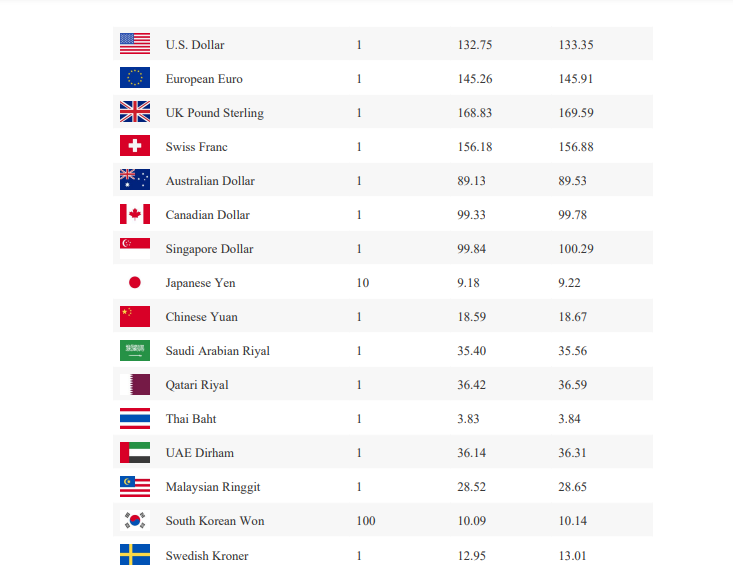Click the Singapore Dollar currency name
733x567 pixels.
(209, 249)
